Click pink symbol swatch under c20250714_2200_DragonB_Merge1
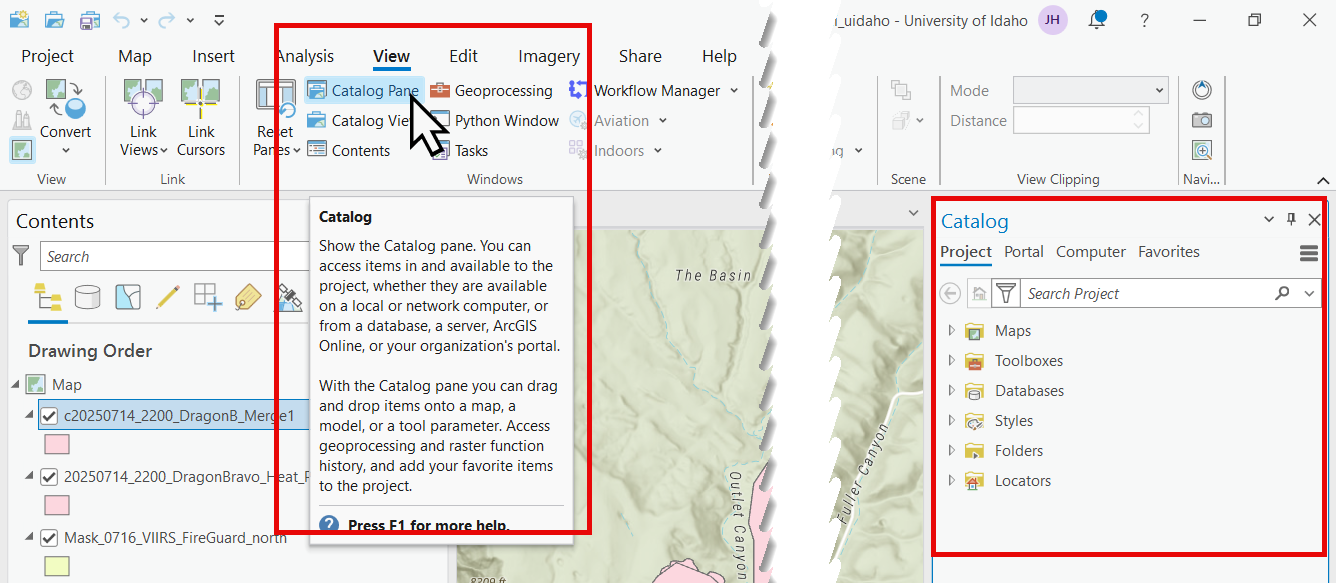This screenshot has width=1336, height=583. point(56,444)
